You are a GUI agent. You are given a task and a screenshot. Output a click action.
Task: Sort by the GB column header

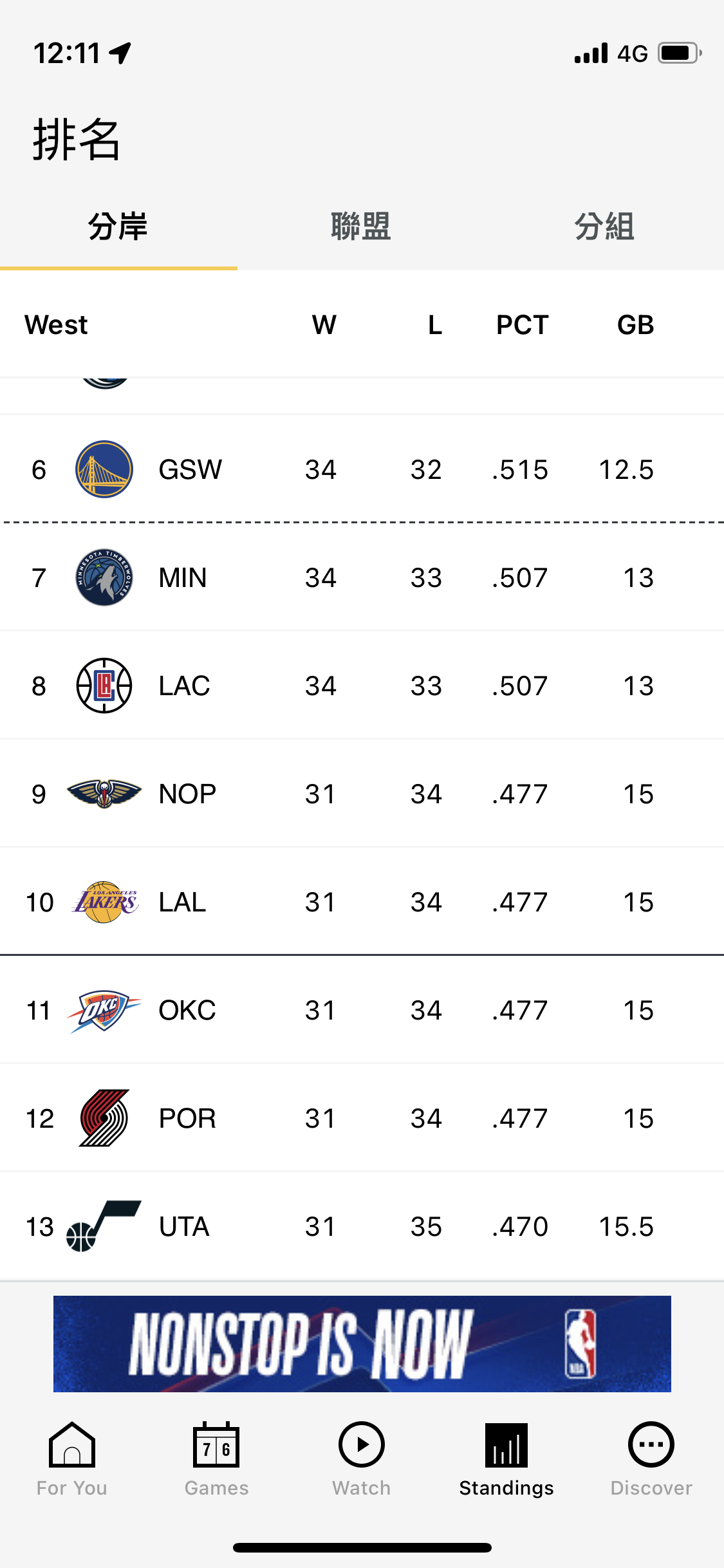click(635, 325)
